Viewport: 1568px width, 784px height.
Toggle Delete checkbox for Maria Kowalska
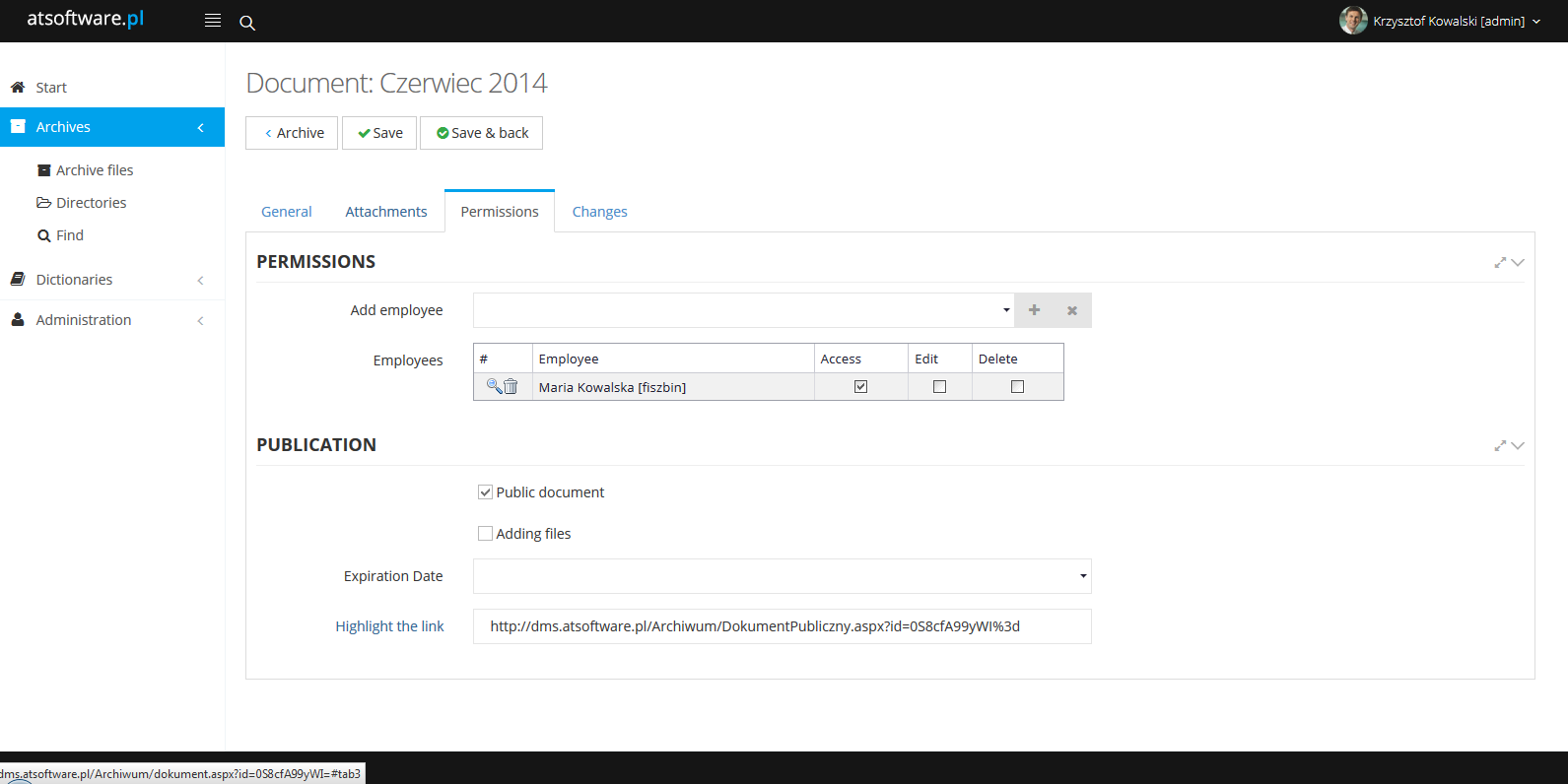[x=1017, y=386]
